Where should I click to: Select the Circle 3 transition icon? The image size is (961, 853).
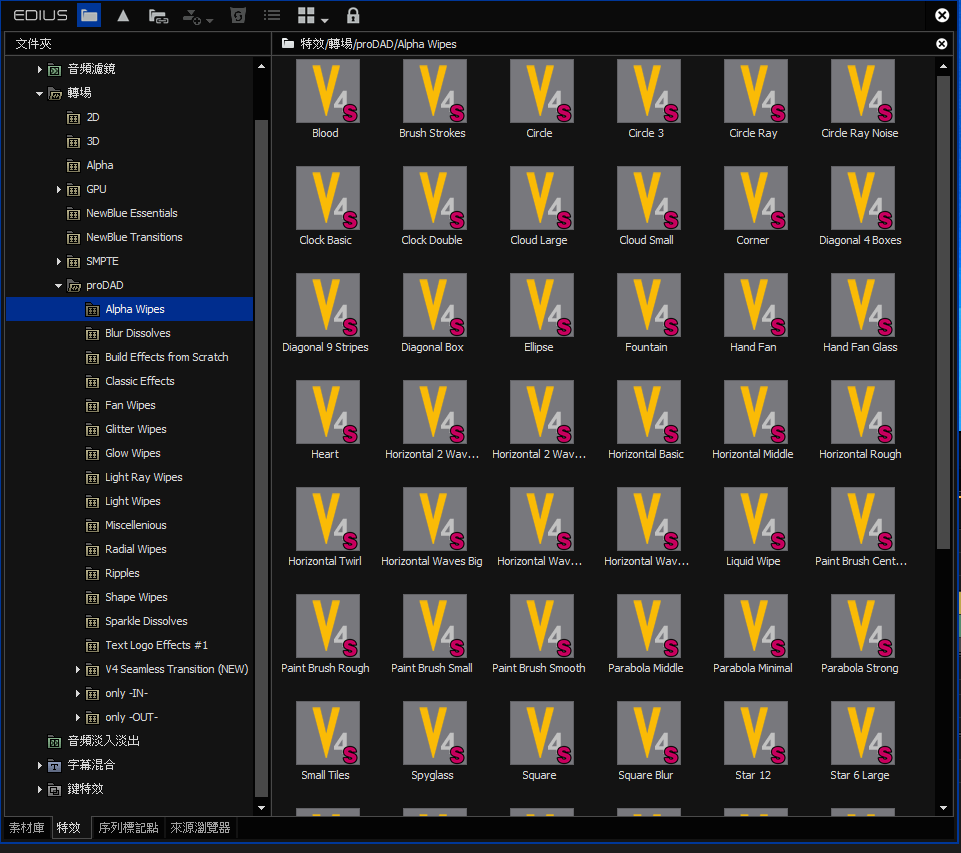(648, 91)
